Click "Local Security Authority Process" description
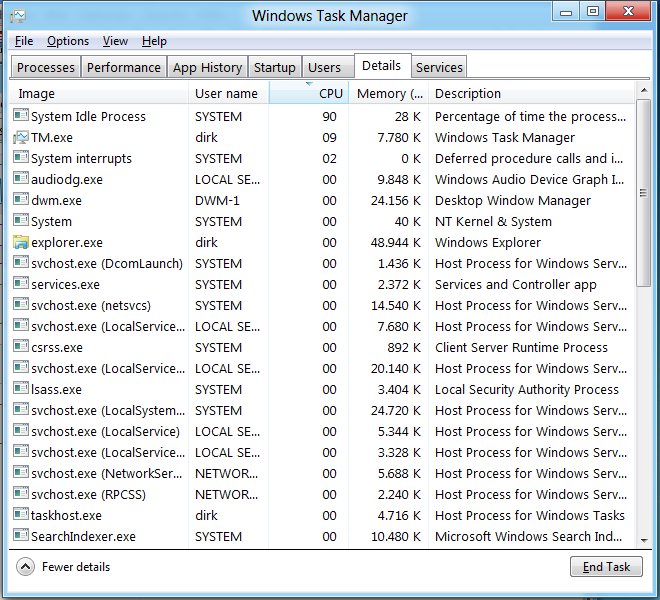Image resolution: width=660 pixels, height=600 pixels. pos(527,389)
